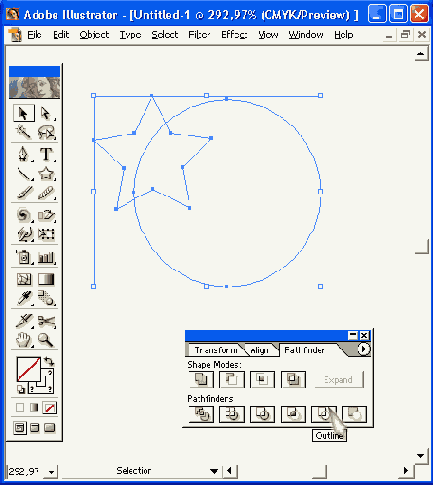Screen dimensions: 433x485
Task: Click the Trim pathfinder button
Action: 232,414
